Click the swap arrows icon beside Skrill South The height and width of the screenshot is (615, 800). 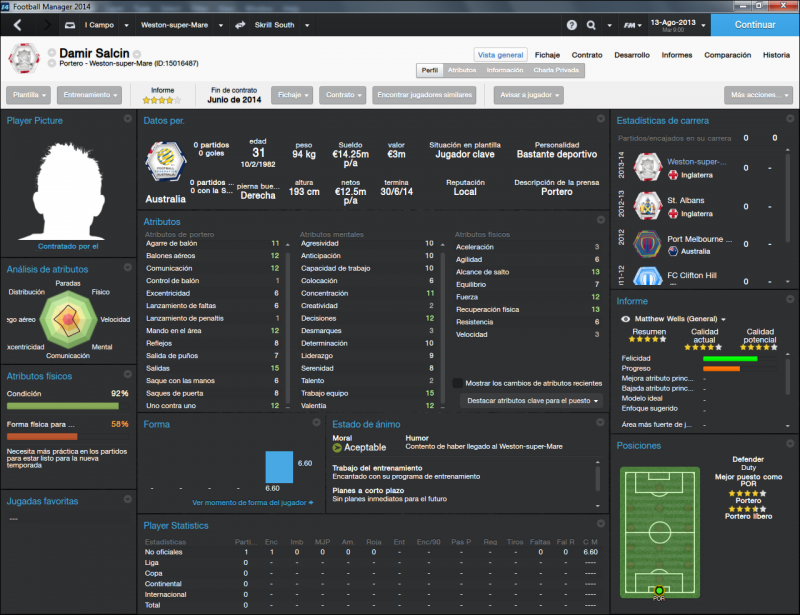[x=240, y=24]
